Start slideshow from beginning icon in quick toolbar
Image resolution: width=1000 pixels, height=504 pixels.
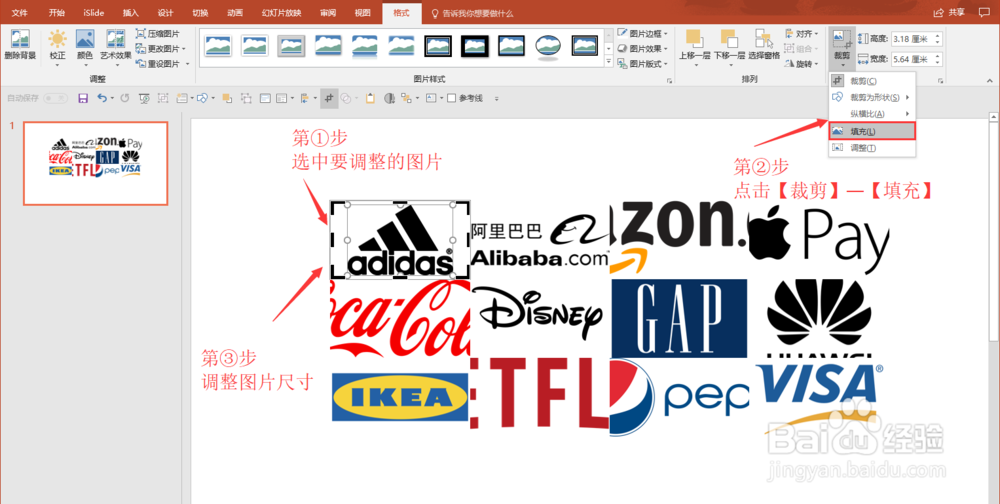(x=144, y=98)
